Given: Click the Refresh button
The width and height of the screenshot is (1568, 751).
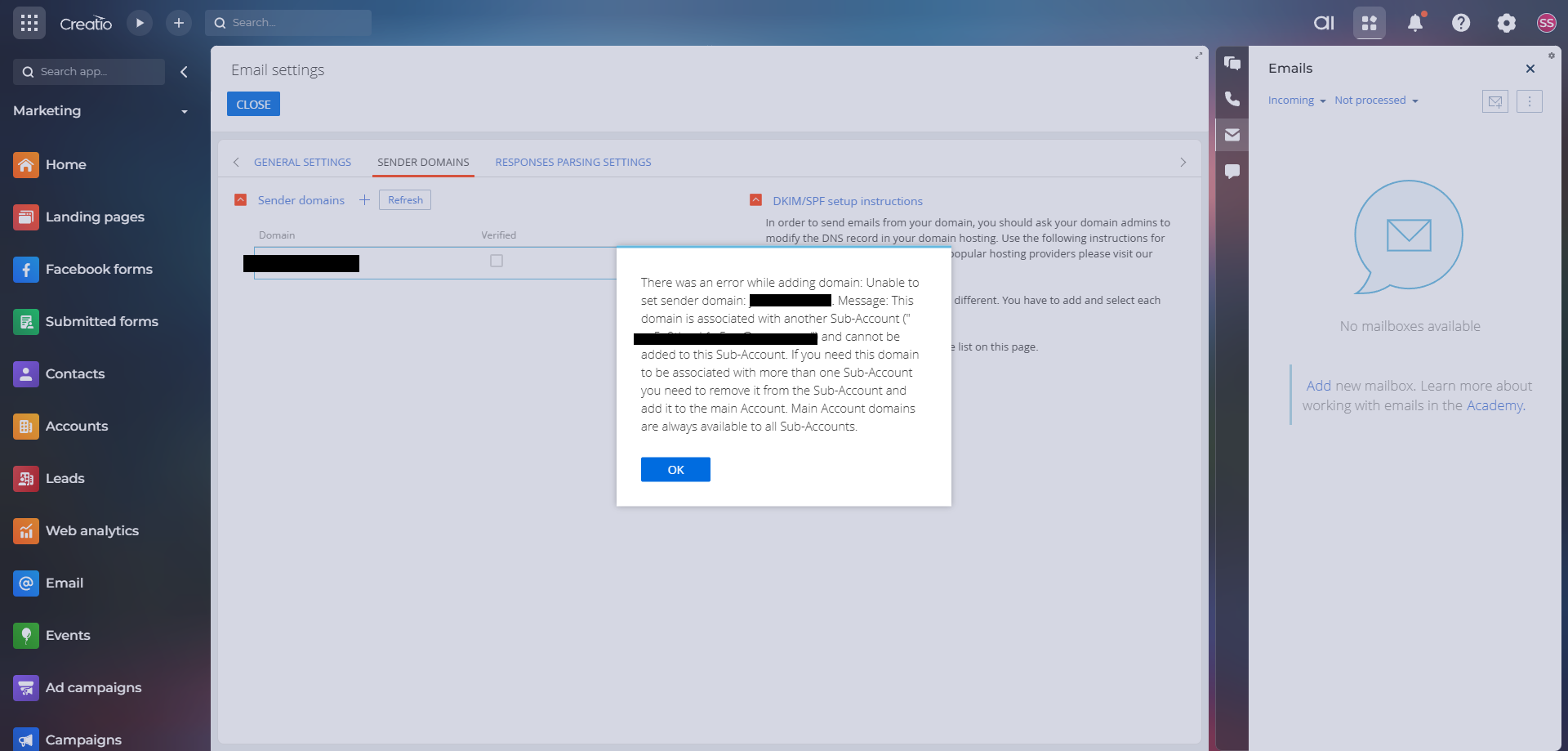Looking at the screenshot, I should [x=405, y=200].
